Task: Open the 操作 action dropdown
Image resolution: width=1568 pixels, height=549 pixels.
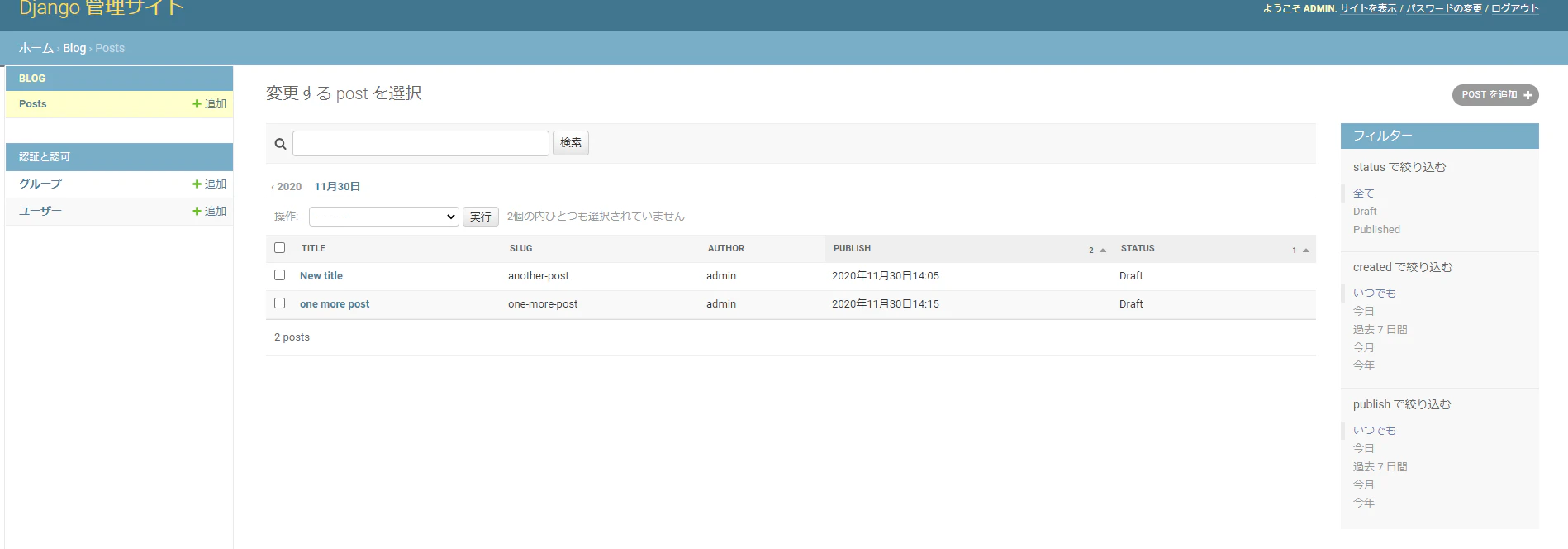Action: pos(383,217)
